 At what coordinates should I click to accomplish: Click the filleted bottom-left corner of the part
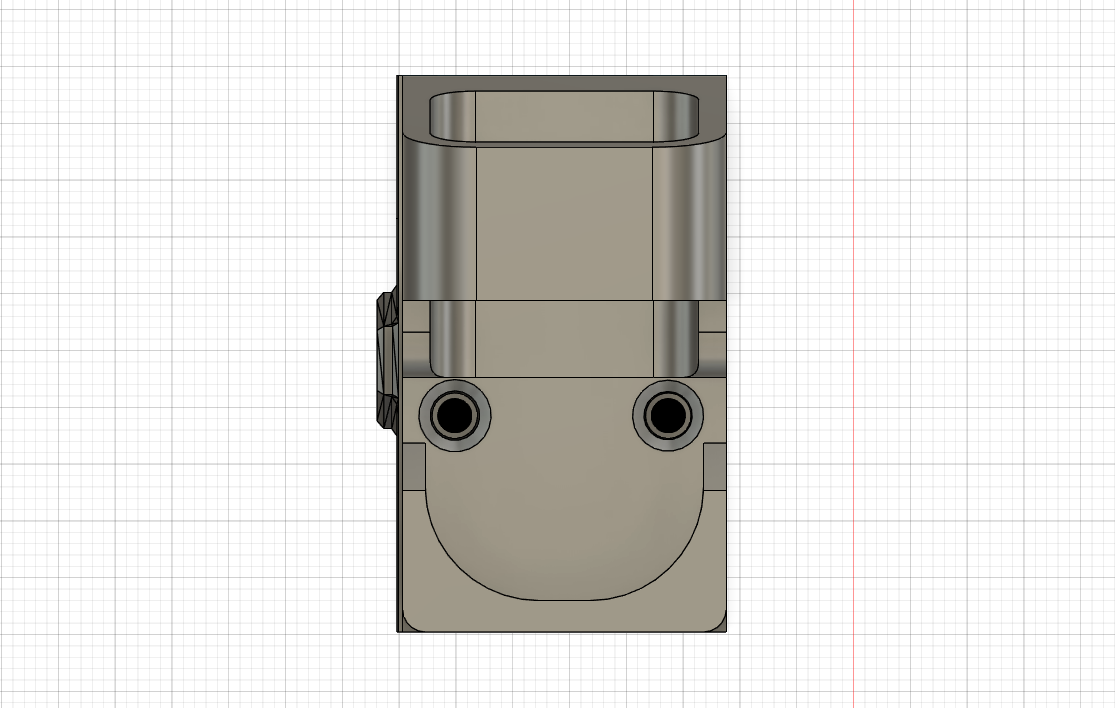[x=408, y=625]
